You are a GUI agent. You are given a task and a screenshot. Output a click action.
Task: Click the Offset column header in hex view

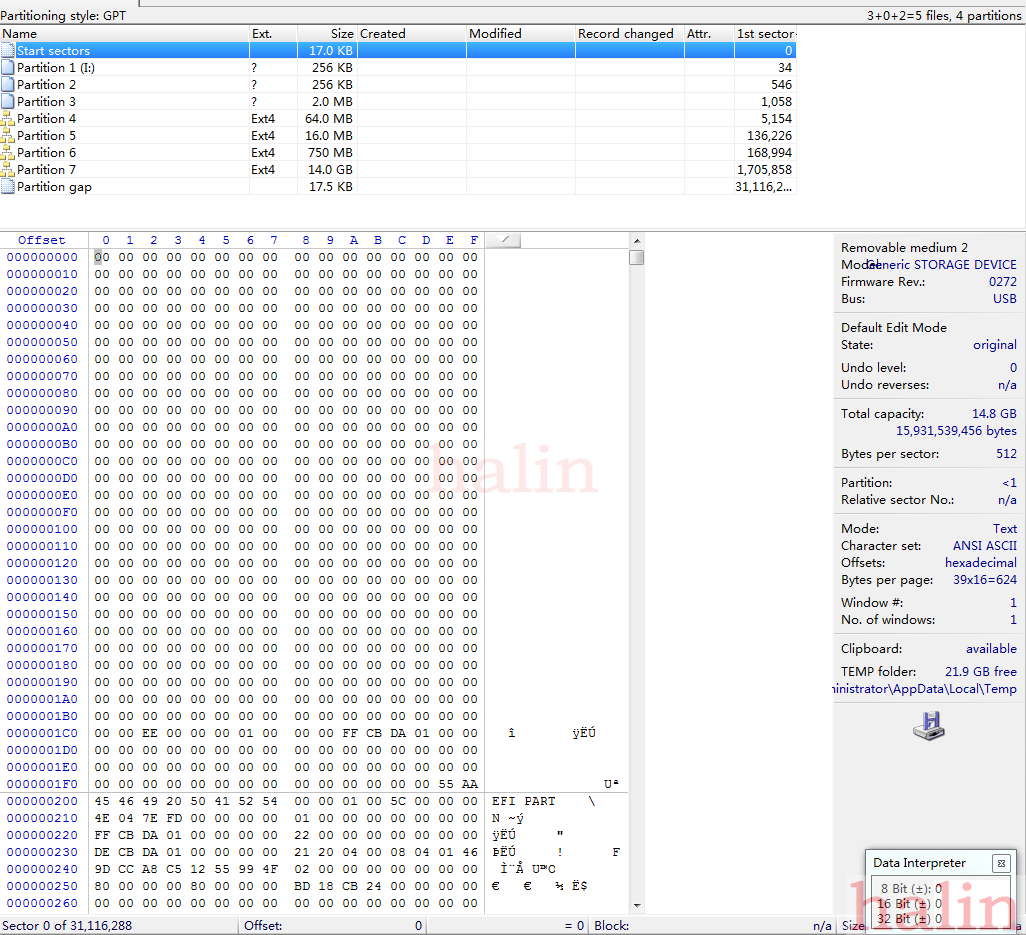click(42, 240)
